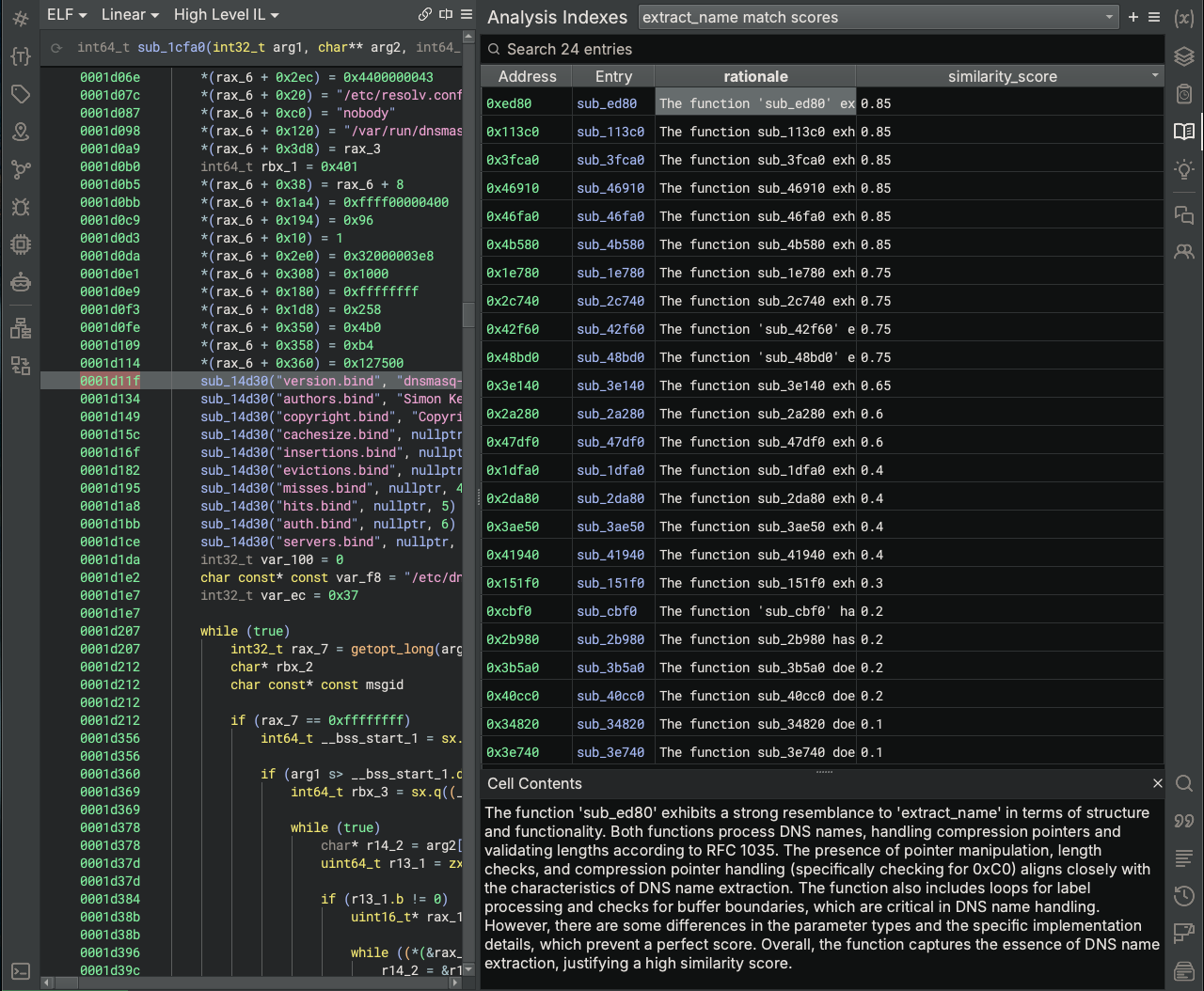
Task: Open the branching-nodes sidebar icon
Action: (x=21, y=169)
